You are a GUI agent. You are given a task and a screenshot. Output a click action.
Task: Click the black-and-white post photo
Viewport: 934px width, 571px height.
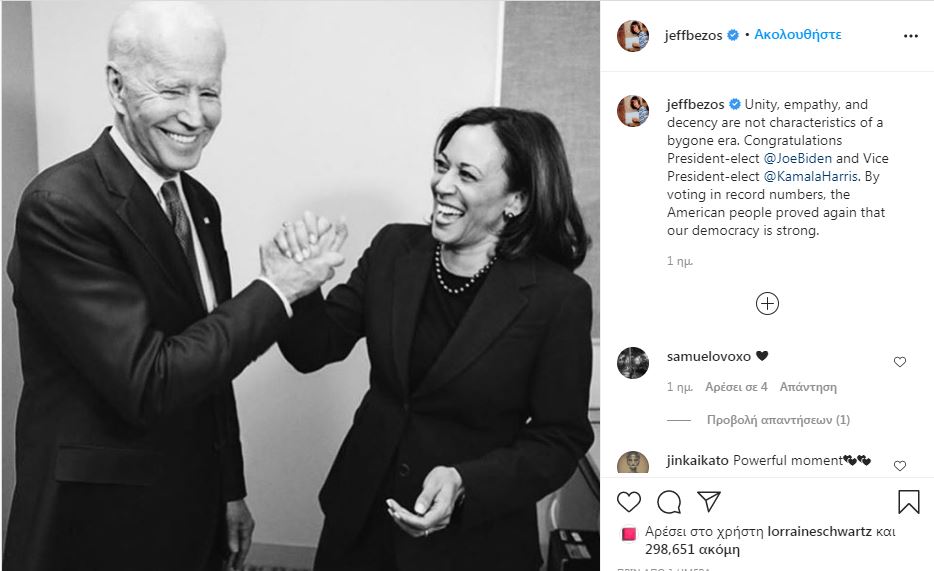[301, 286]
